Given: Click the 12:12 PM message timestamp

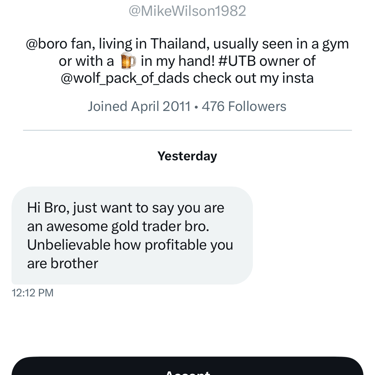Looking at the screenshot, I should (x=33, y=293).
